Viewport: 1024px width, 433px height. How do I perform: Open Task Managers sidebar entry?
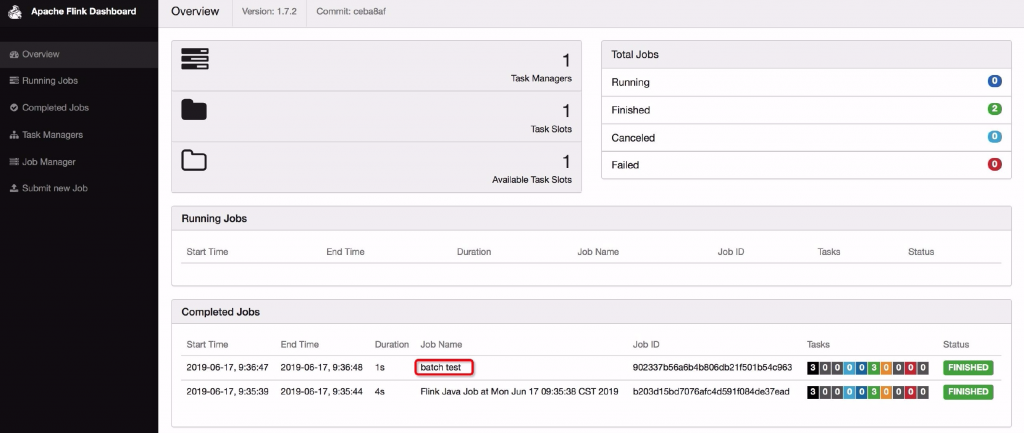(79, 135)
